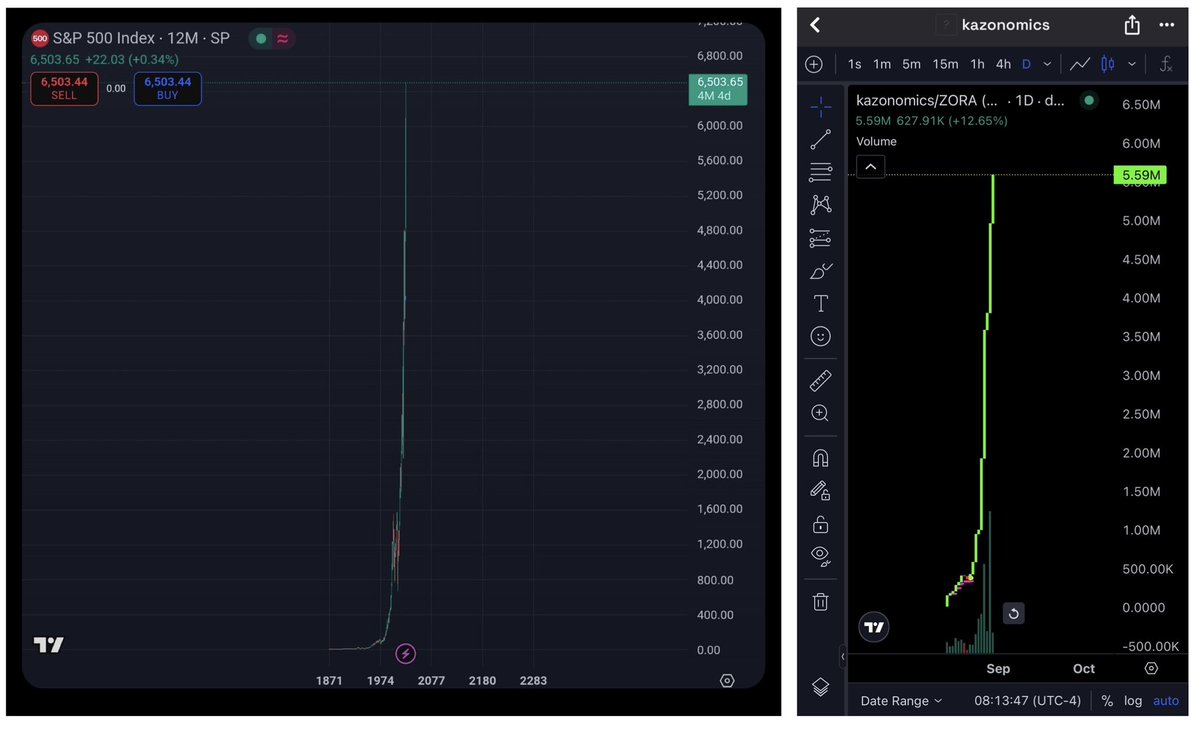This screenshot has height=729, width=1200.
Task: Open settings gear in S&P 500 chart
Action: coord(727,680)
